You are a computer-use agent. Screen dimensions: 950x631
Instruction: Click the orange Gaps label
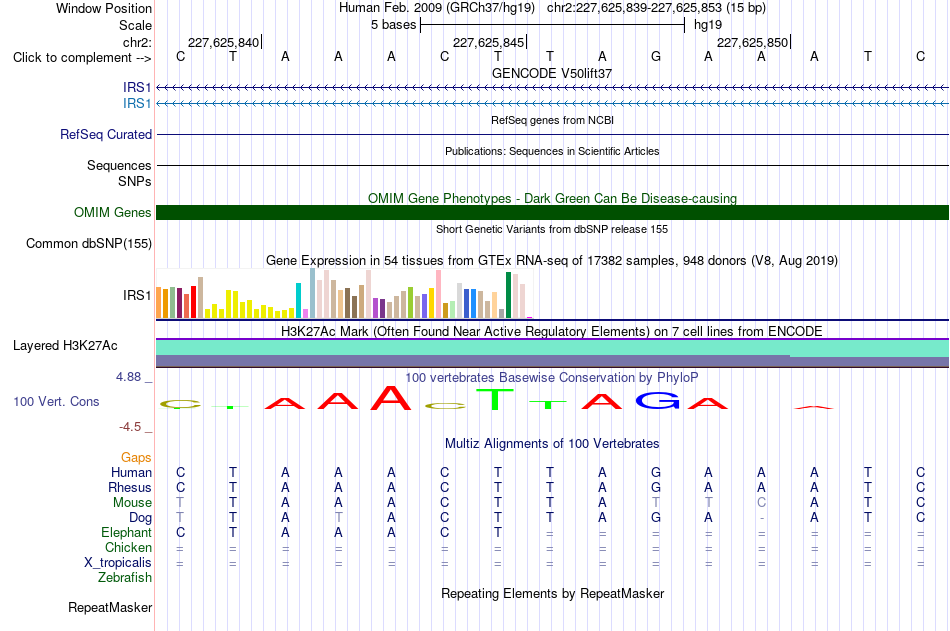pyautogui.click(x=136, y=458)
